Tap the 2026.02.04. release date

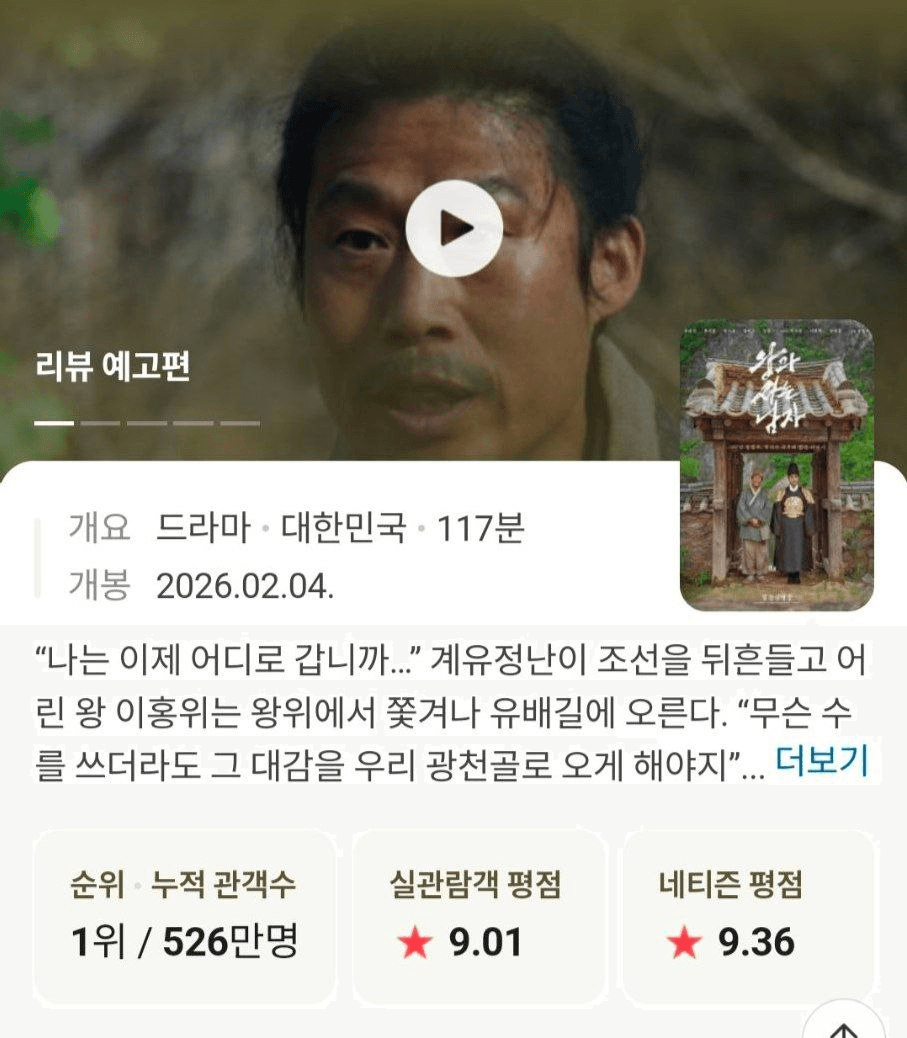[245, 586]
